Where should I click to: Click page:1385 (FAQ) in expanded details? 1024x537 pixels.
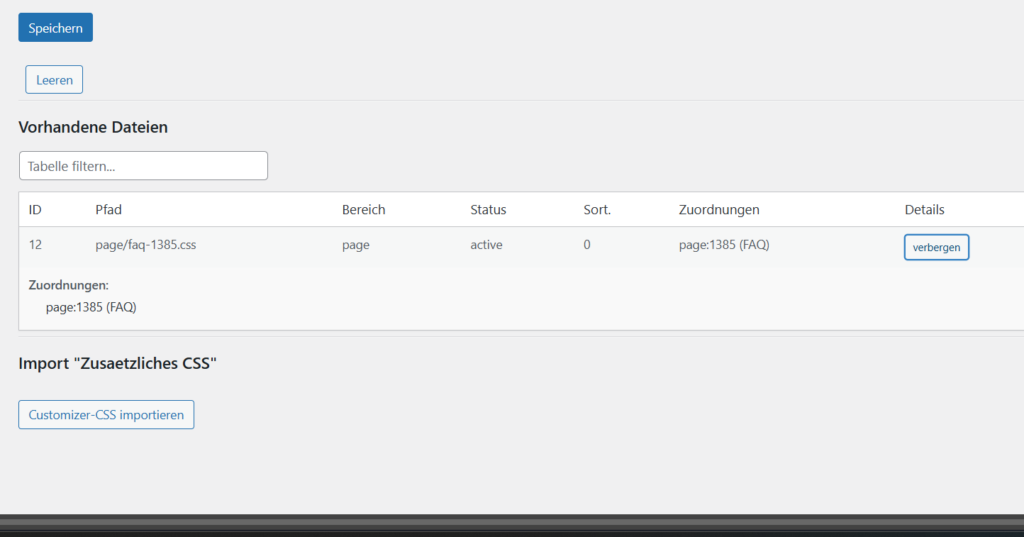(91, 307)
